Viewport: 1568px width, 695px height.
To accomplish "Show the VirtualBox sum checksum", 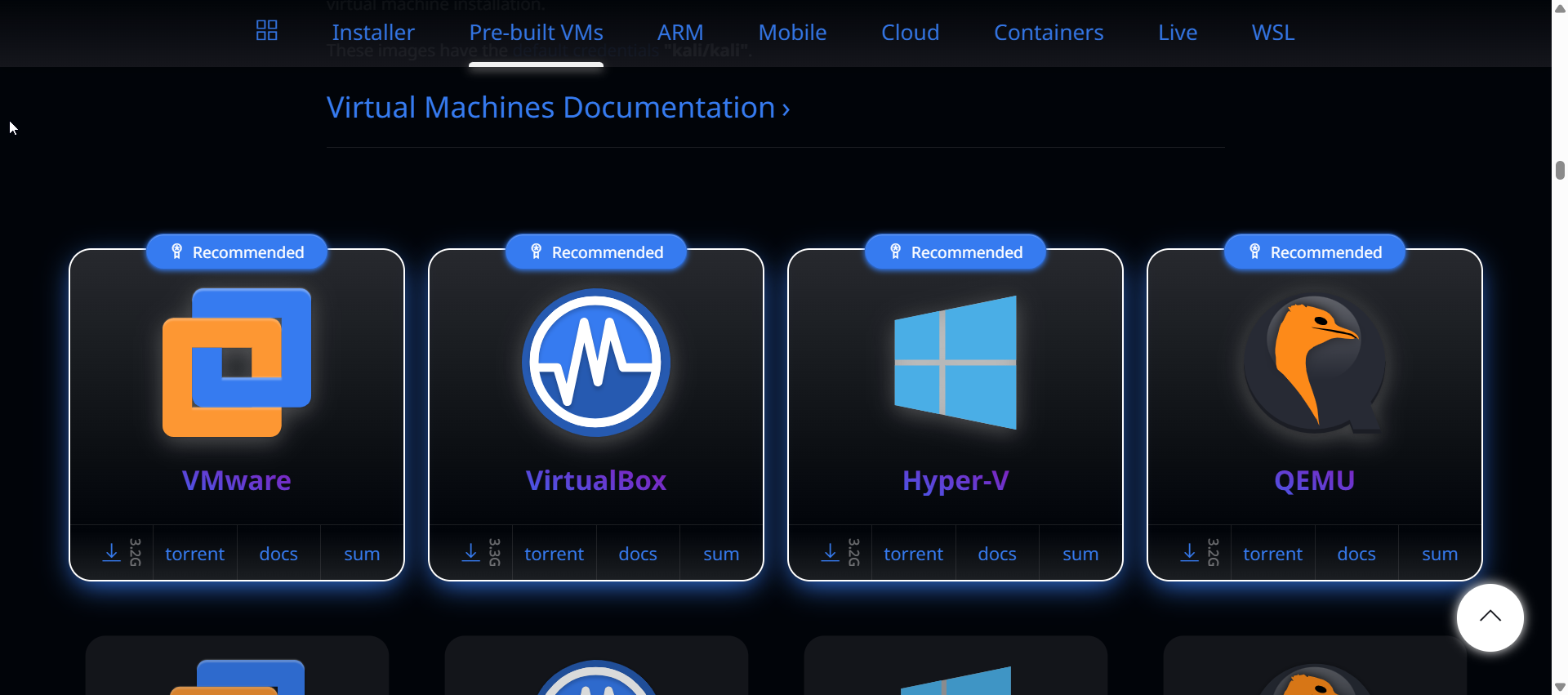I will (x=721, y=554).
